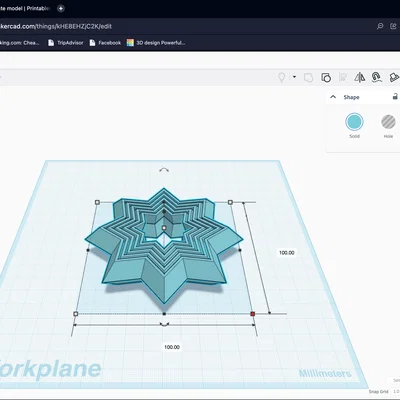Click the Group shapes icon
The height and width of the screenshot is (400, 400).
(x=308, y=78)
